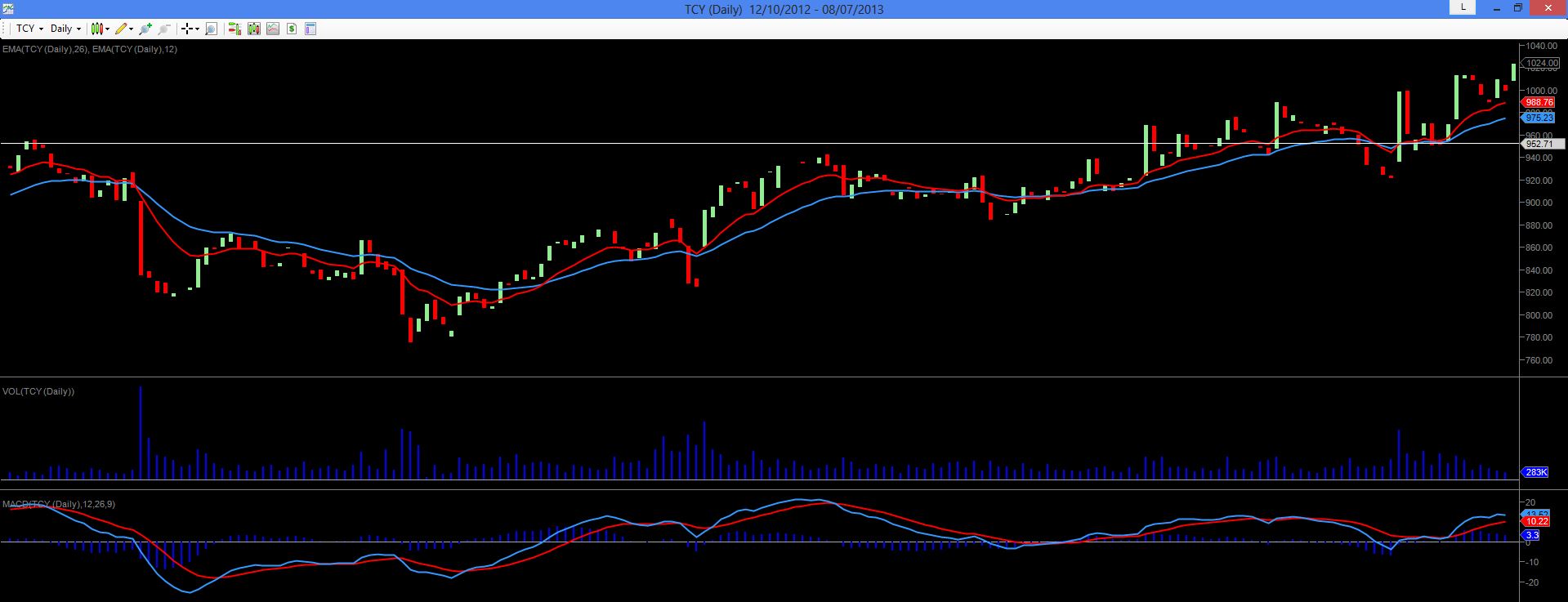Image resolution: width=1568 pixels, height=602 pixels.
Task: Click the zoom-to-fit magnifier page icon
Action: pyautogui.click(x=211, y=29)
